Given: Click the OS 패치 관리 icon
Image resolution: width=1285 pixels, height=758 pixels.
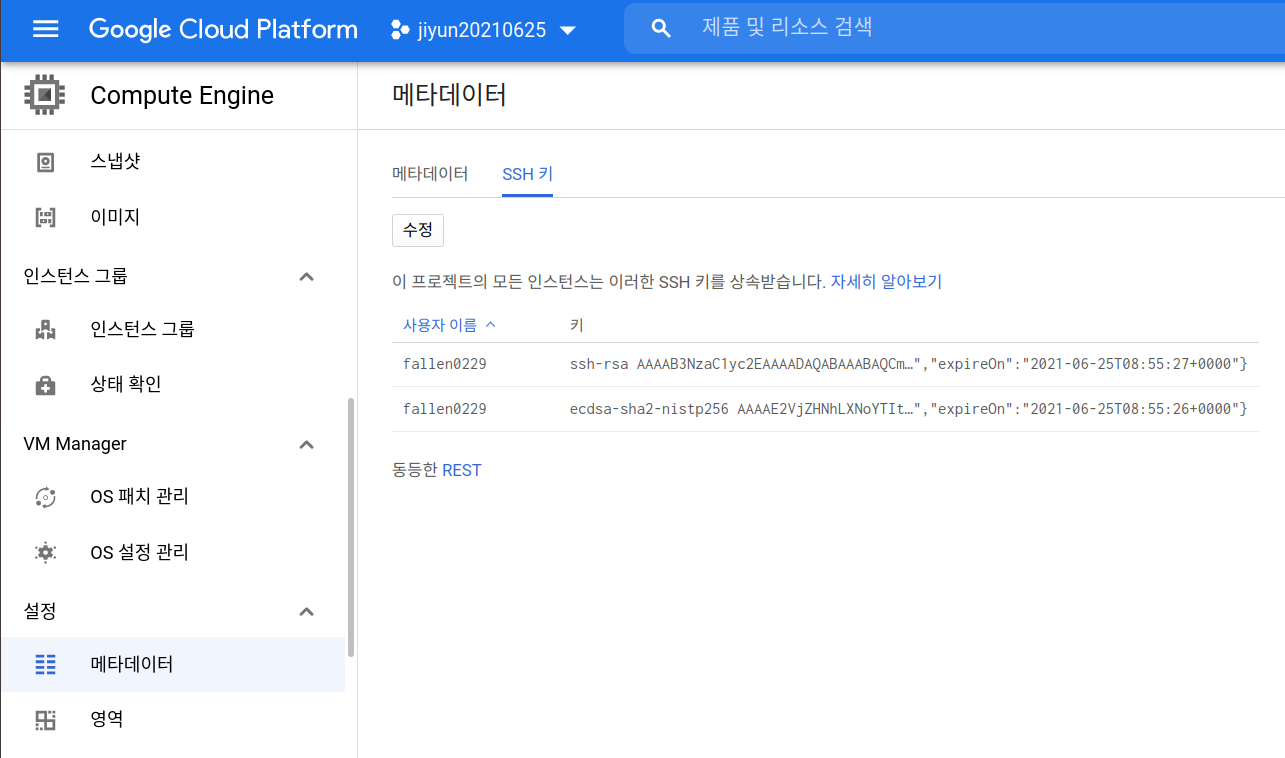Looking at the screenshot, I should pos(45,497).
